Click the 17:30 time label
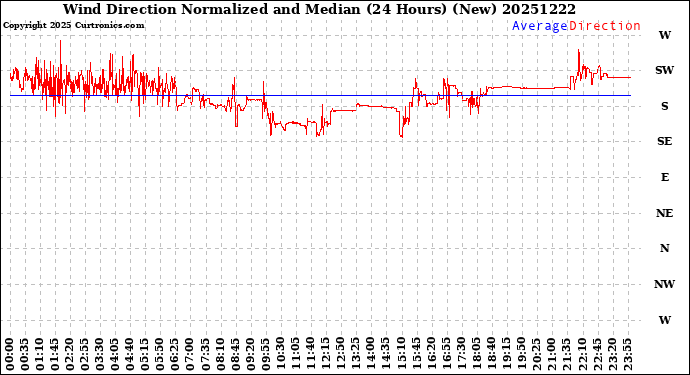690x375 pixels. click(461, 355)
